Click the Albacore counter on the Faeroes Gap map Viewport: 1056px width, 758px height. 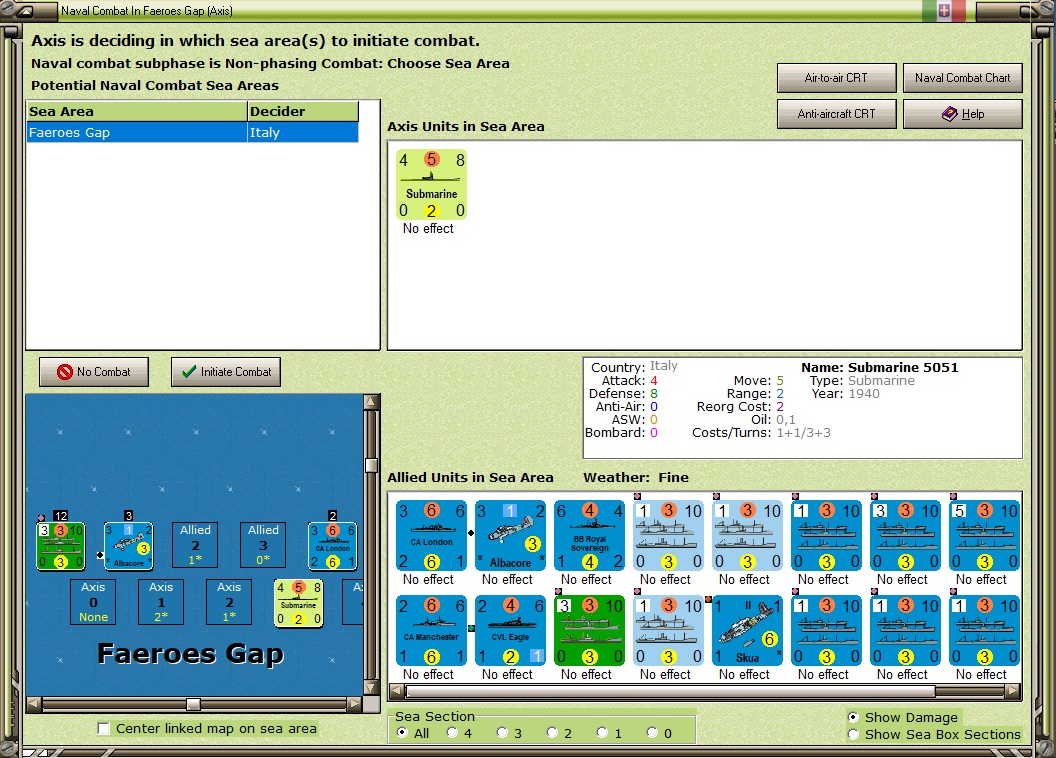(x=129, y=545)
